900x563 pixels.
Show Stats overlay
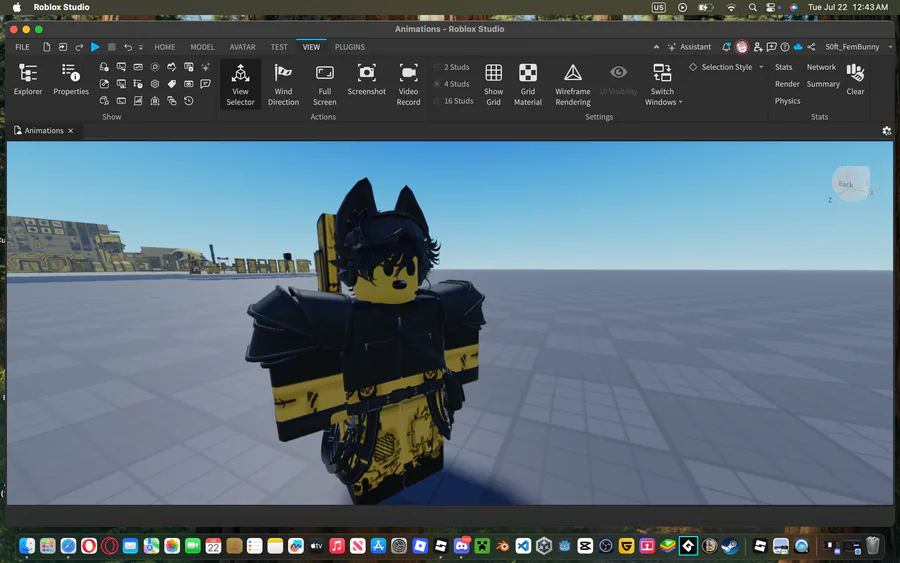click(783, 67)
